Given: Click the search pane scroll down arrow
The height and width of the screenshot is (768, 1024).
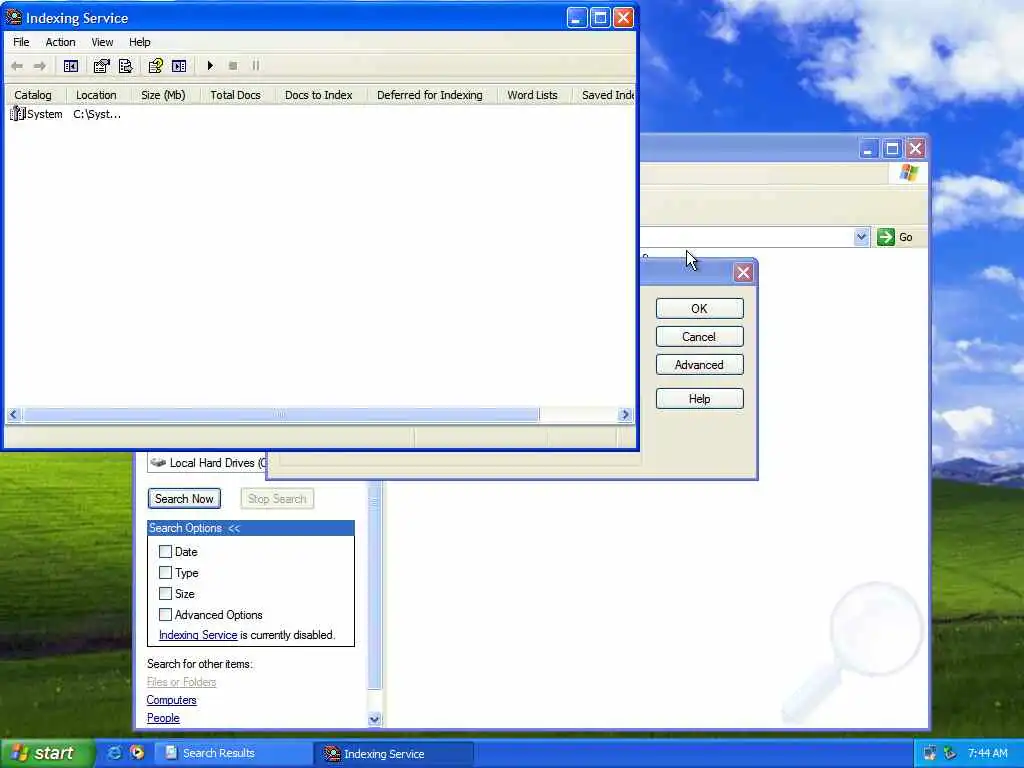Looking at the screenshot, I should (x=374, y=719).
